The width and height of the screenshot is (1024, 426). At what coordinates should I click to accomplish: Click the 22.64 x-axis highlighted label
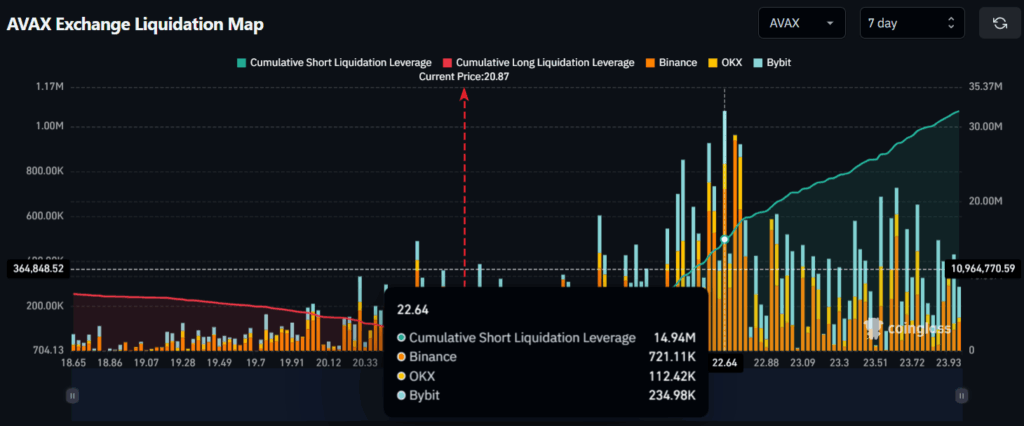point(726,363)
